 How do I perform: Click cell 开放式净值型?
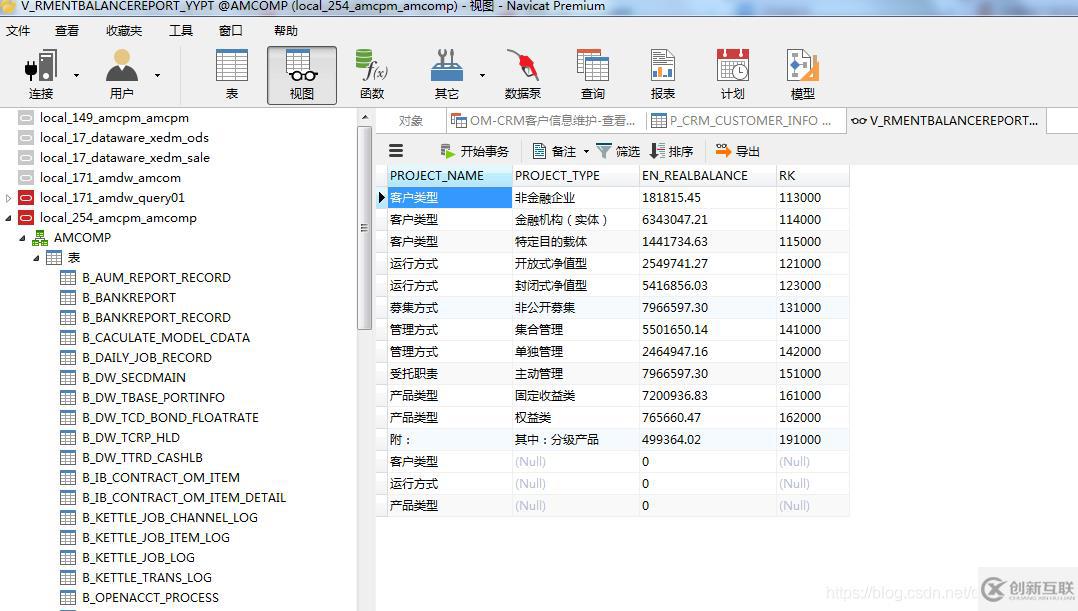575,264
